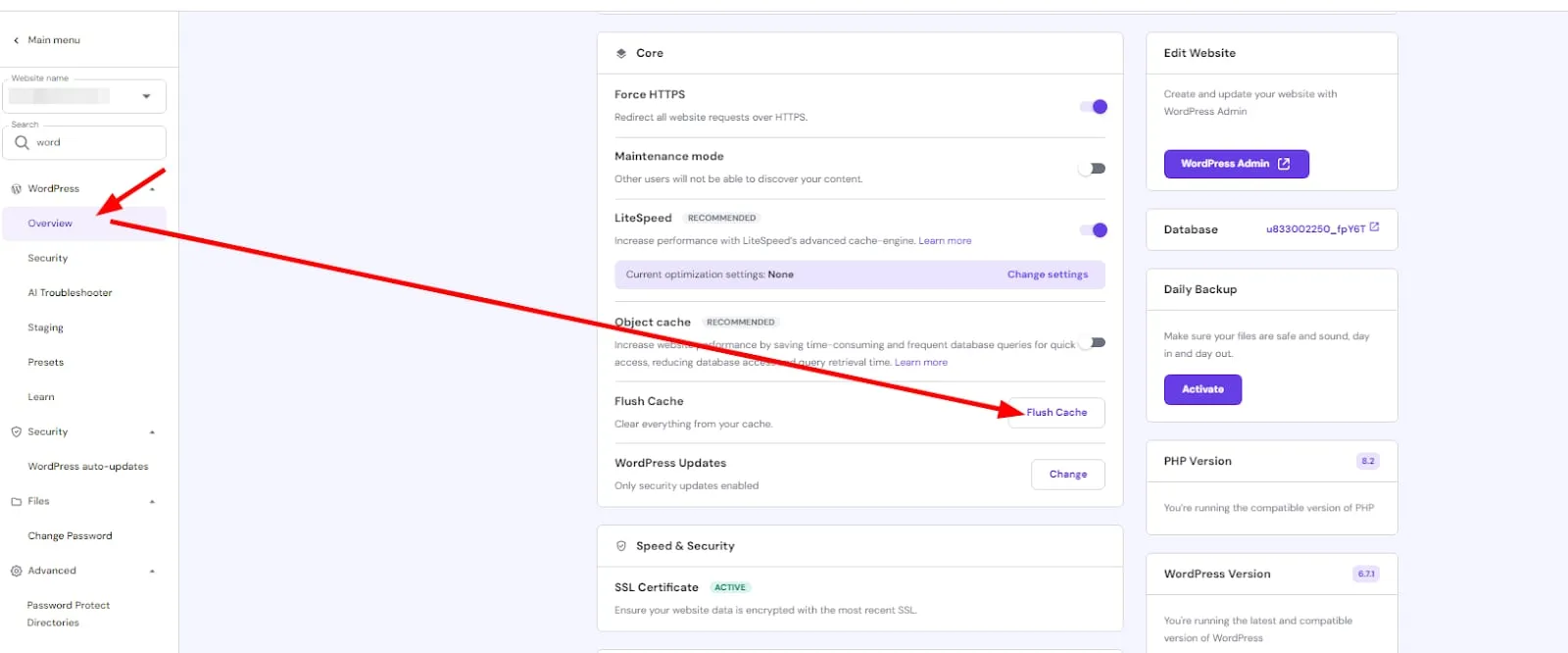Image resolution: width=1568 pixels, height=653 pixels.
Task: Enable Maintenance mode toggle
Action: (1092, 169)
